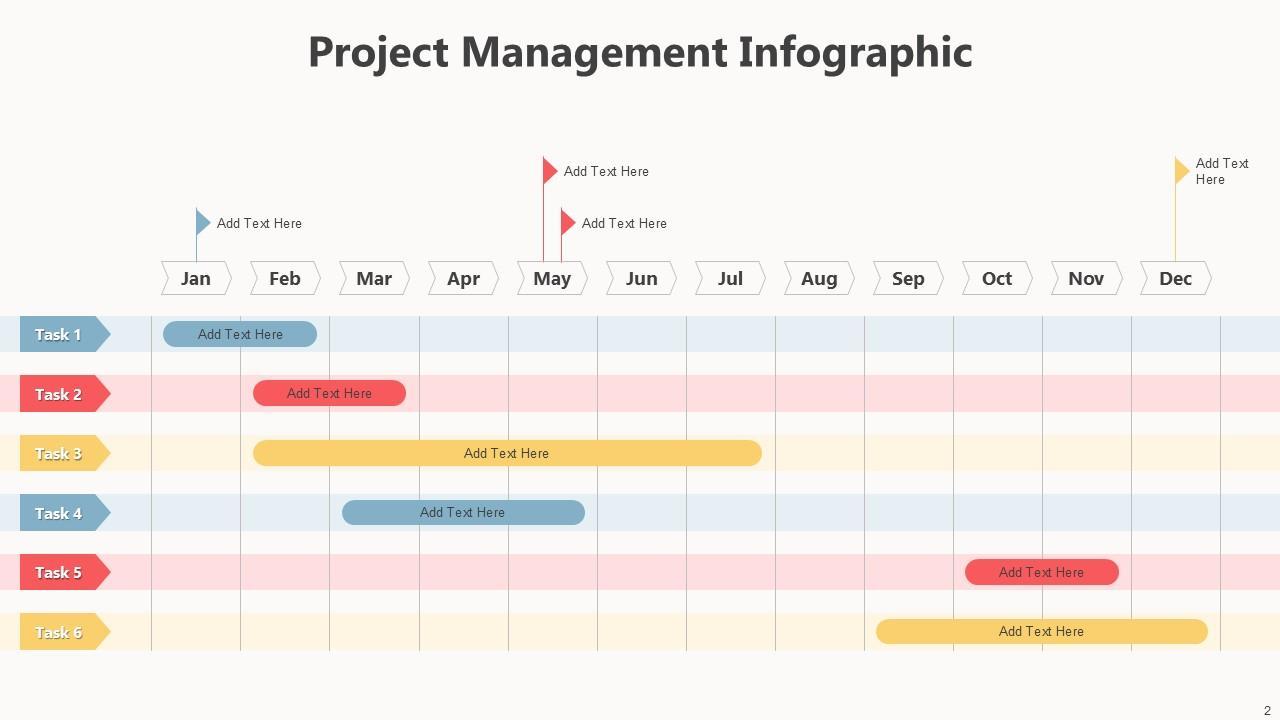This screenshot has width=1280, height=720.
Task: Select the shorter red flag above May
Action: point(567,222)
